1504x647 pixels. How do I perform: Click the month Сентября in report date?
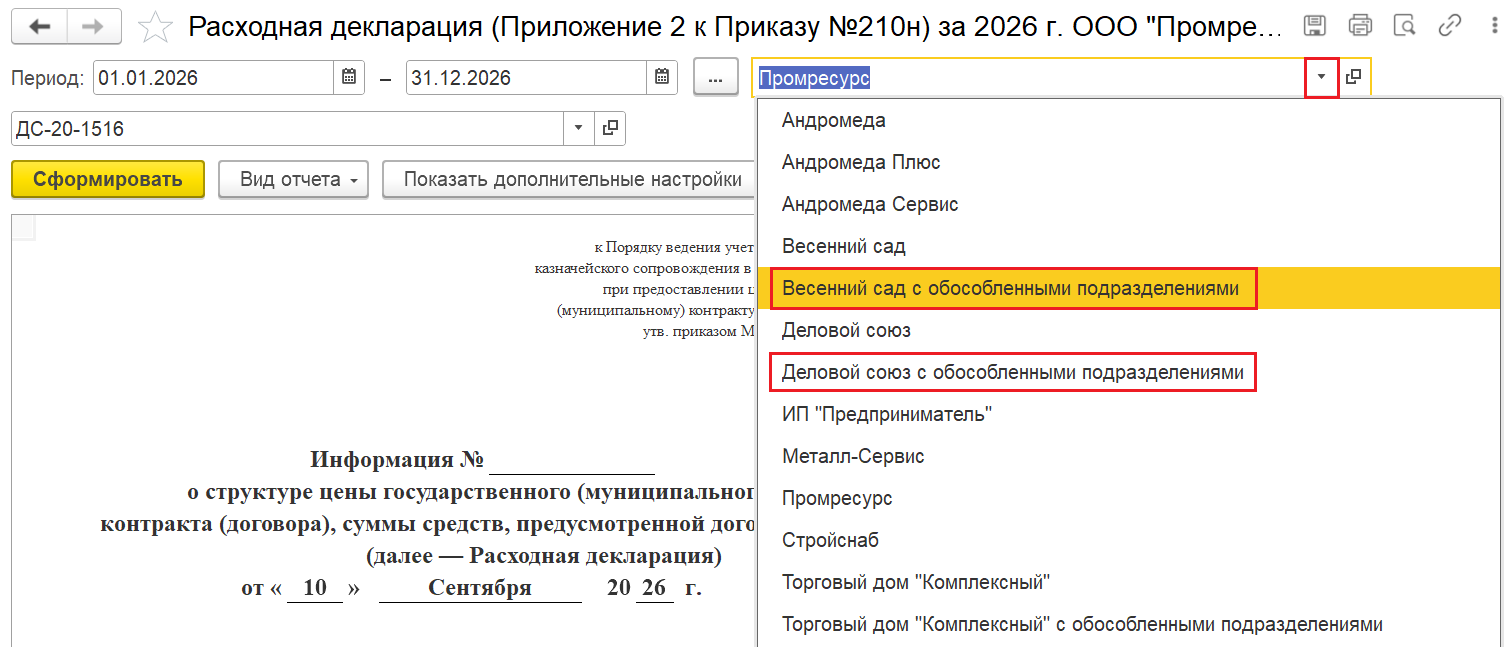pyautogui.click(x=480, y=587)
